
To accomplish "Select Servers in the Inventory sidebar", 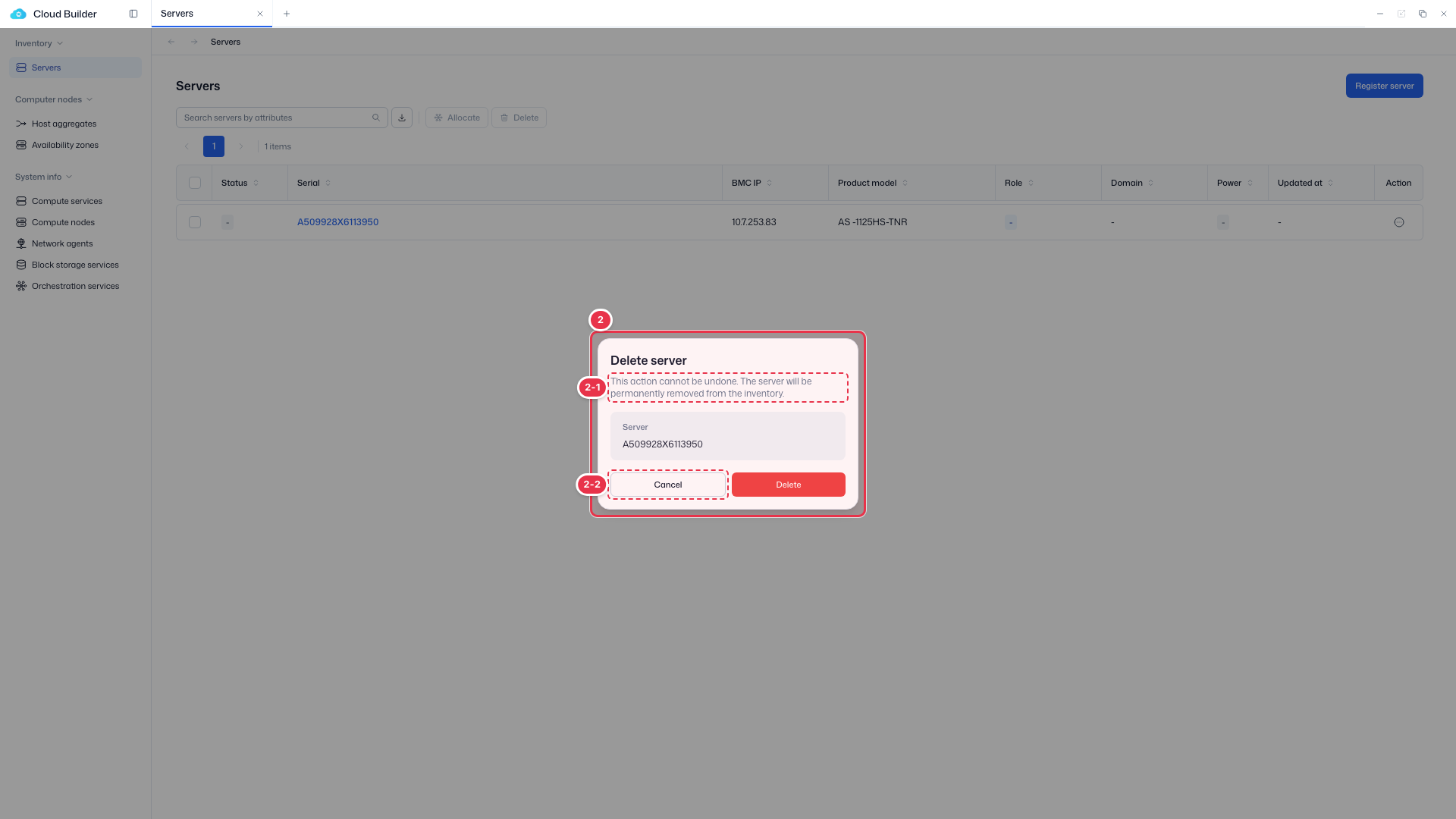I will pyautogui.click(x=75, y=67).
